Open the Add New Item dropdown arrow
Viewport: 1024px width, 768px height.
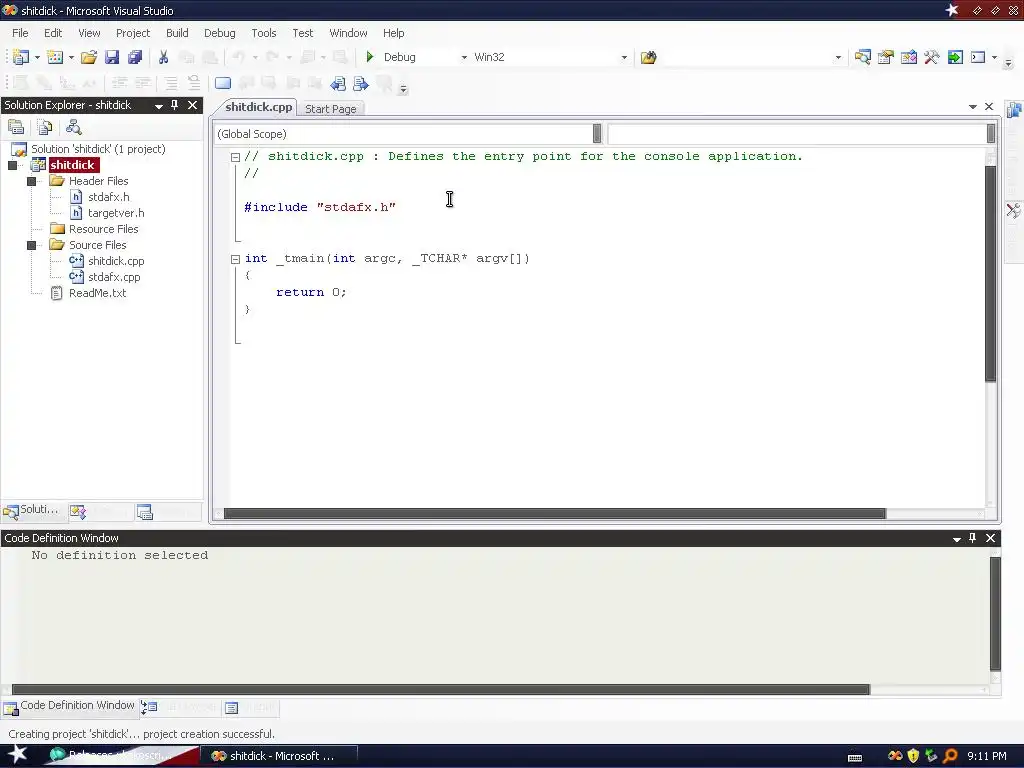coord(71,57)
